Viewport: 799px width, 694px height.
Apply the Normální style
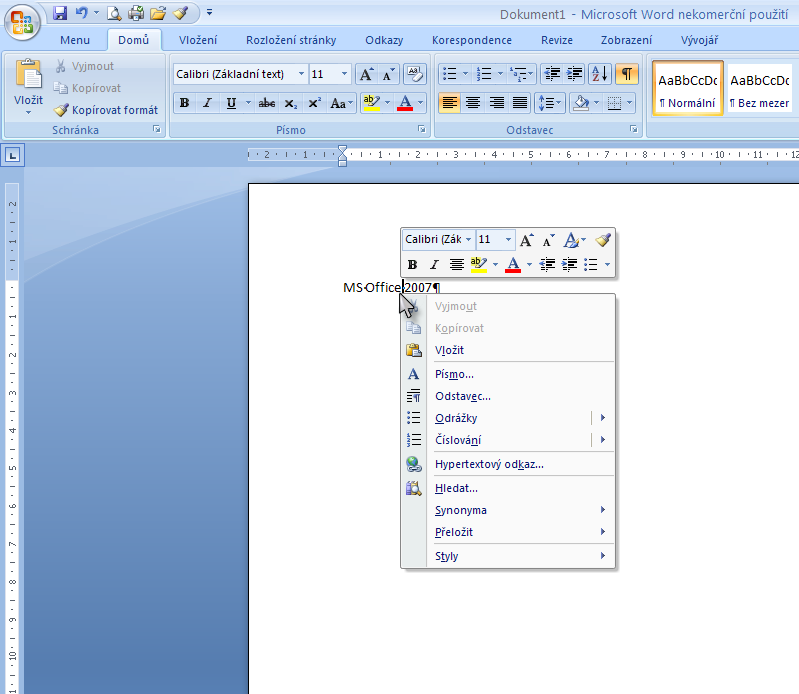click(688, 89)
